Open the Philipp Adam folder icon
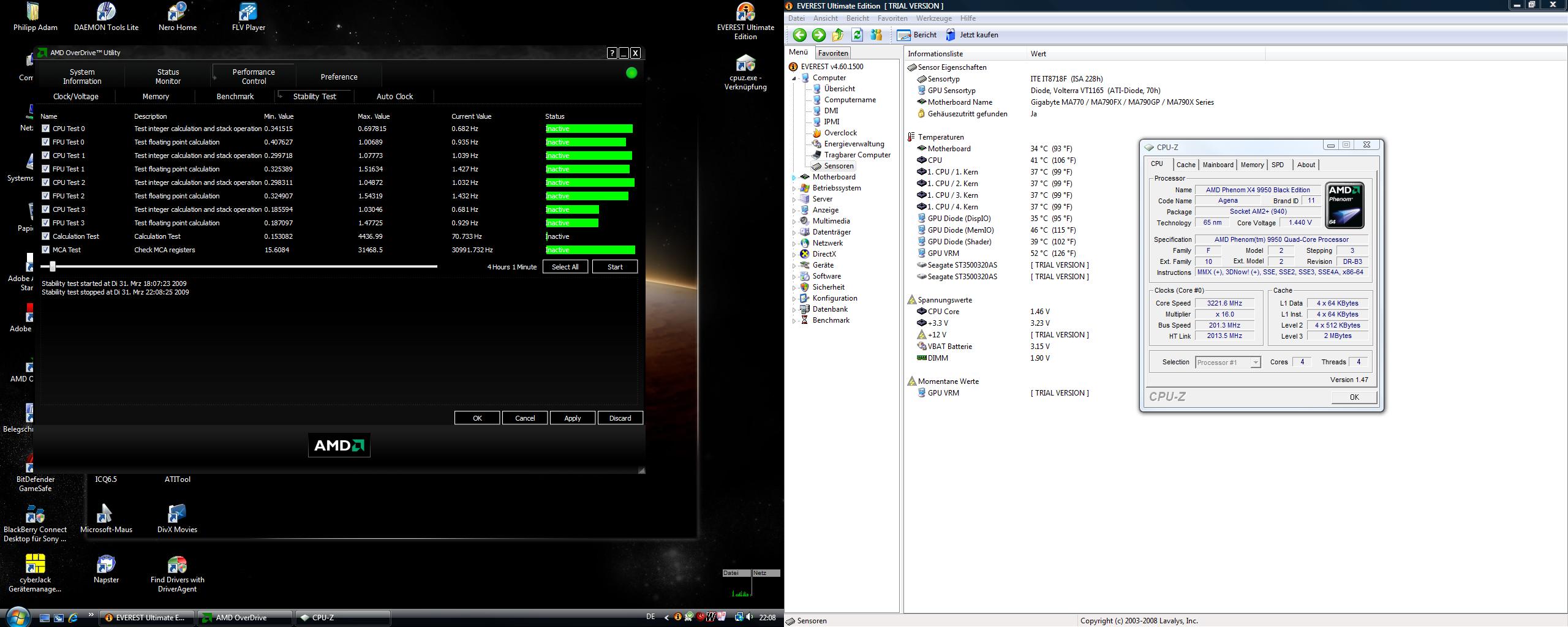Viewport: 1568px width, 627px height. 36,17
